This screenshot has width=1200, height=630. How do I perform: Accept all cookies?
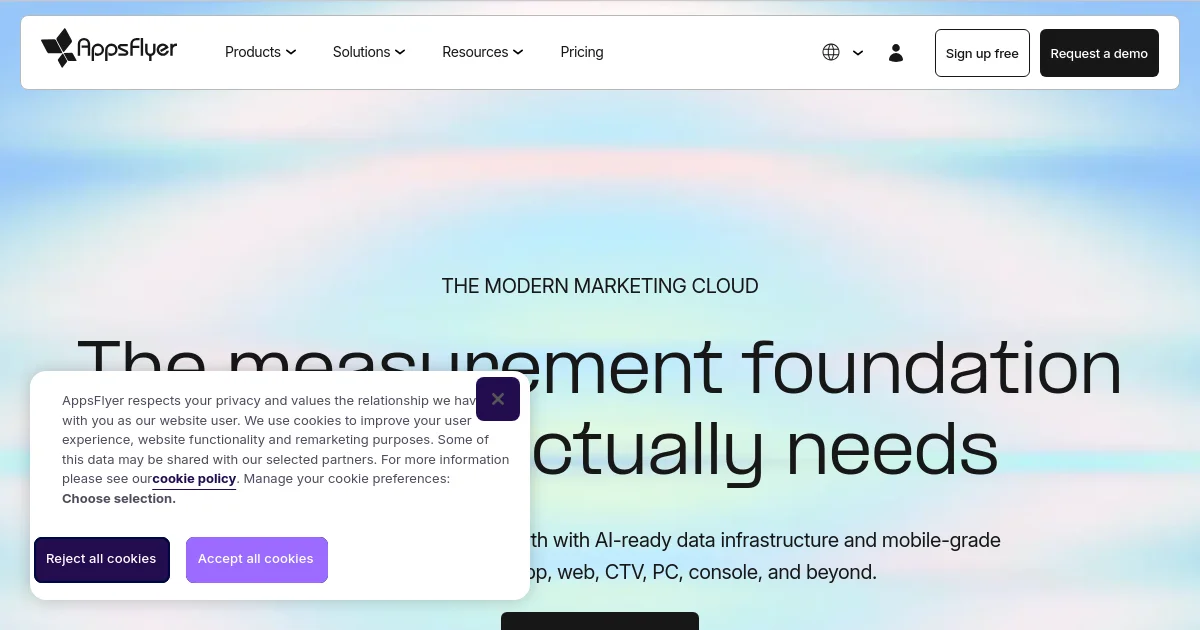point(256,560)
